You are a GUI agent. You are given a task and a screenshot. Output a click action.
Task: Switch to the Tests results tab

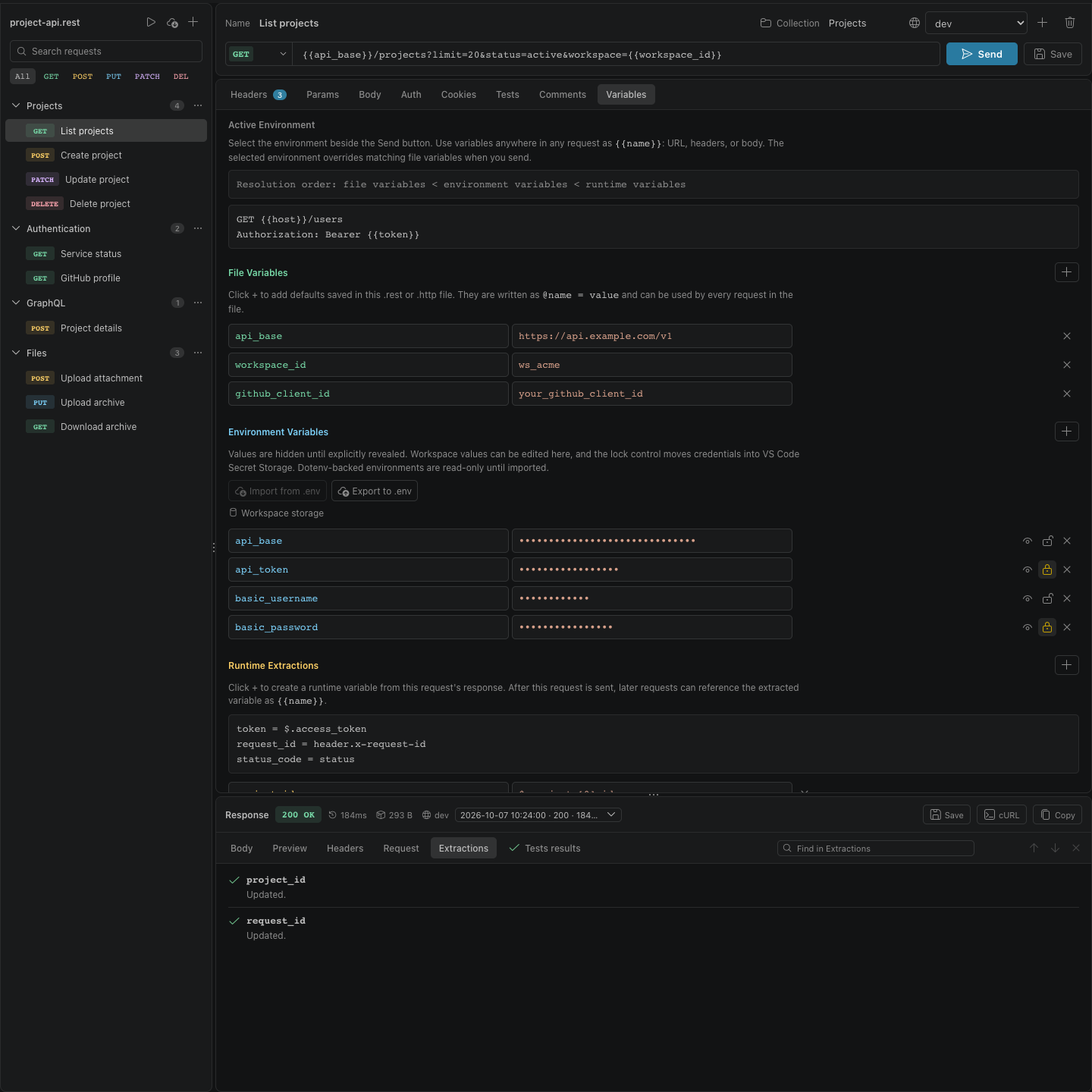pyautogui.click(x=544, y=849)
